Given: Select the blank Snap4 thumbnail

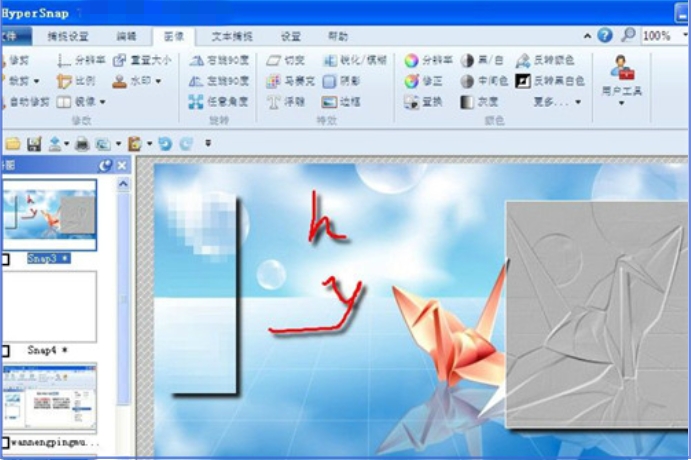Looking at the screenshot, I should pyautogui.click(x=49, y=306).
